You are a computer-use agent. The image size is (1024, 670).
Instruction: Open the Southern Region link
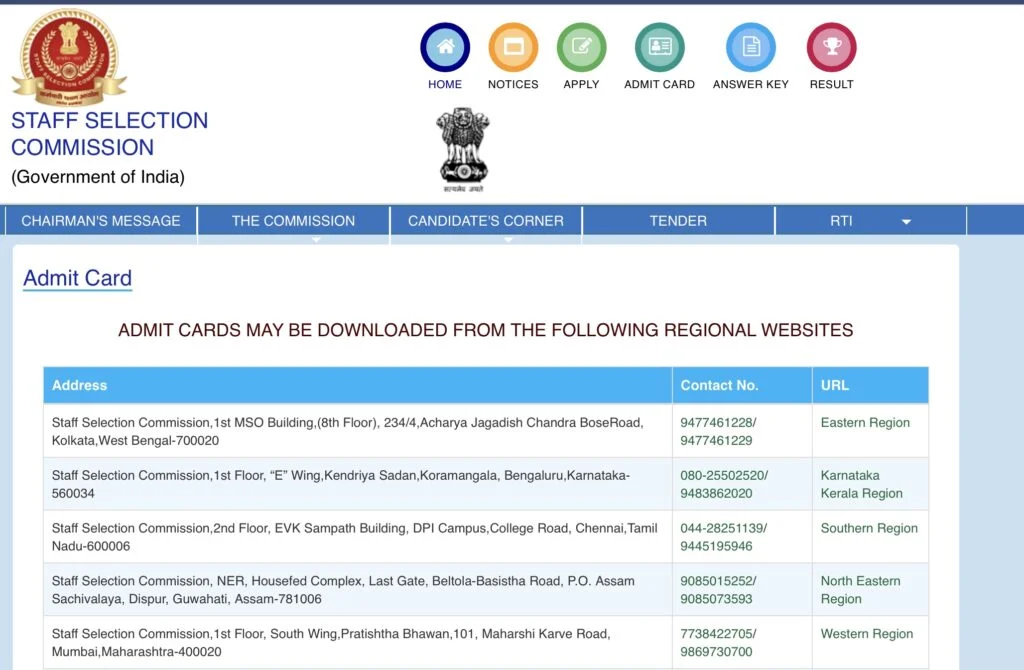(x=869, y=528)
